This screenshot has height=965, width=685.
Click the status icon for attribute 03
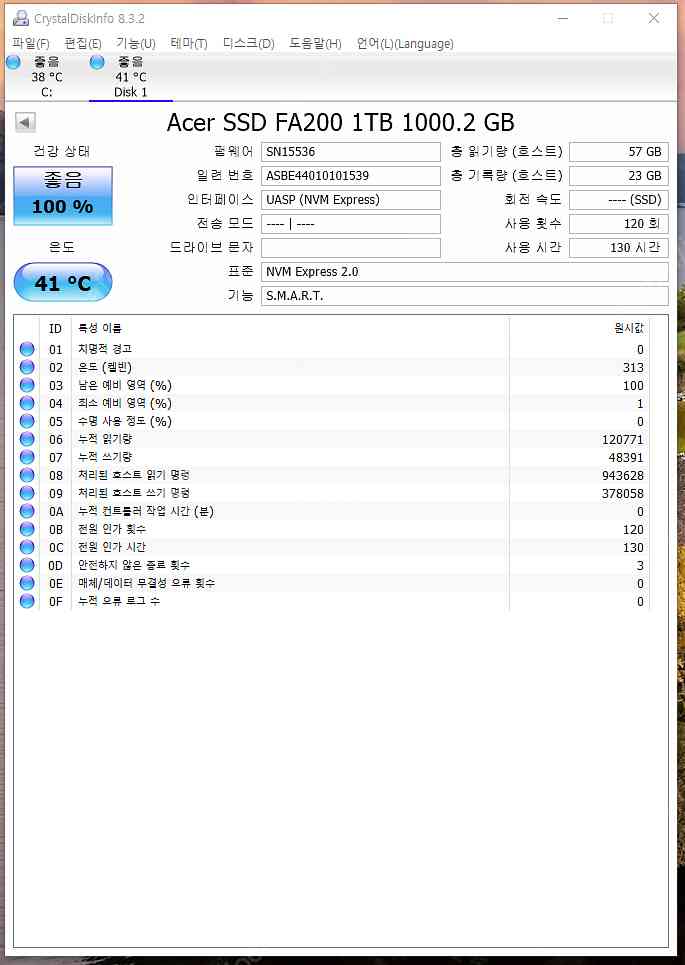tap(27, 385)
